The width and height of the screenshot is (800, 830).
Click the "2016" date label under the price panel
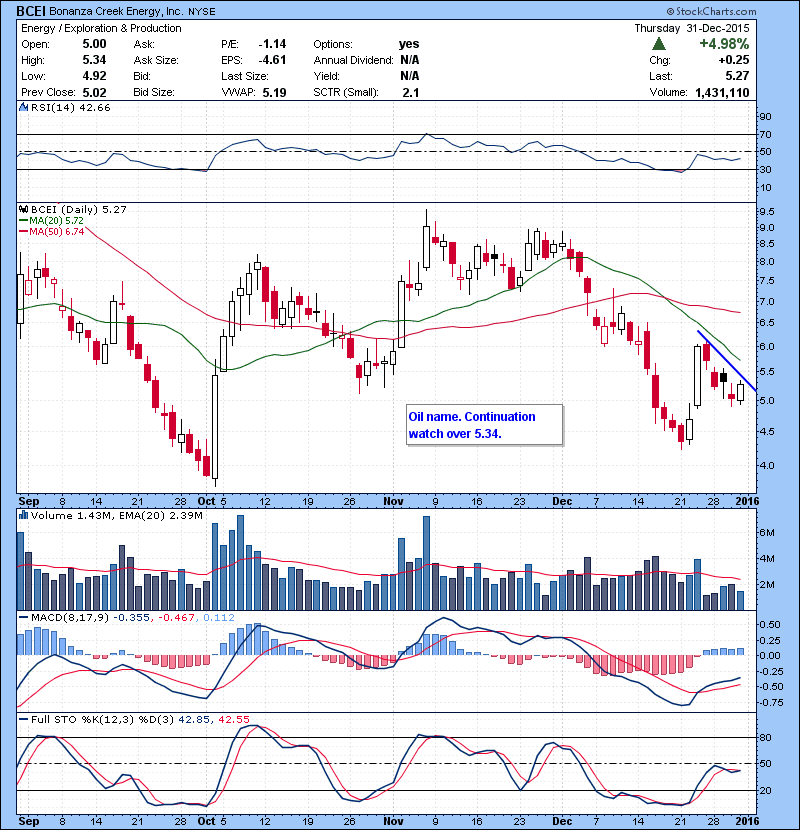pyautogui.click(x=747, y=501)
